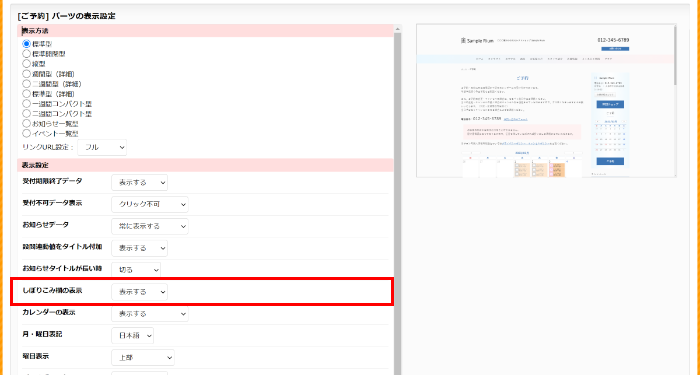Image resolution: width=700 pixels, height=375 pixels.
Task: Expand the お知らせデータ dropdown
Action: click(x=150, y=226)
